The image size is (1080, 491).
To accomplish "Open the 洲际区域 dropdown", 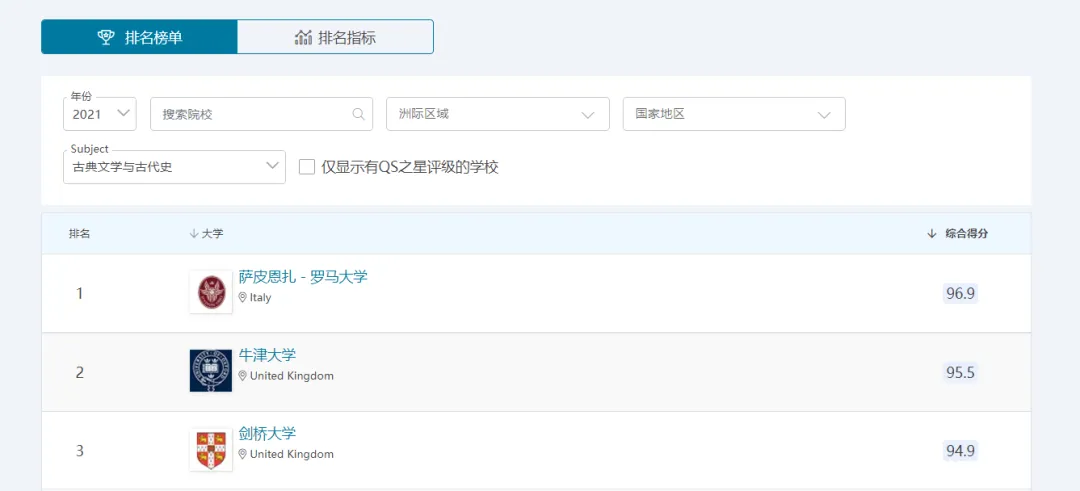I will tap(498, 114).
